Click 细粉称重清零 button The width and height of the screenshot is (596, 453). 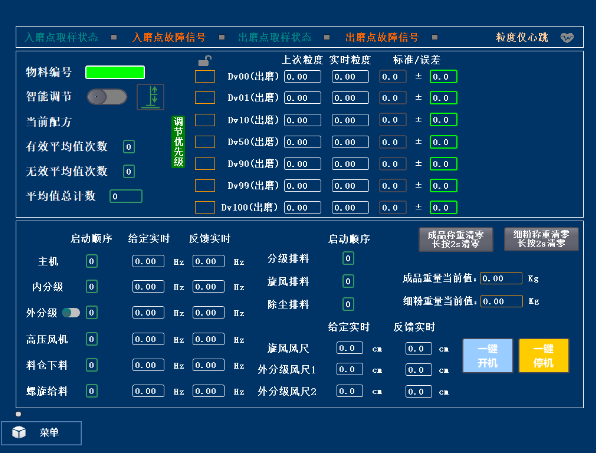541,239
